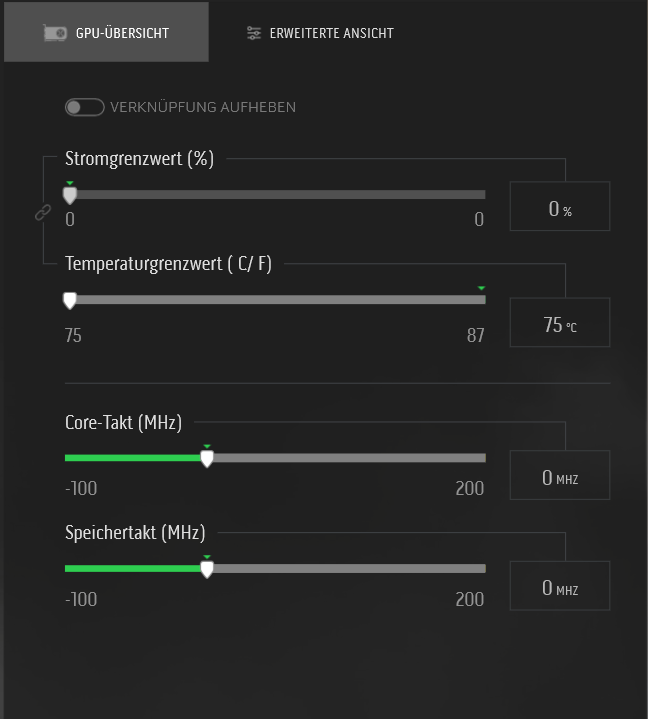The image size is (648, 719).
Task: Click the Core-Takt slider handle
Action: tap(207, 459)
